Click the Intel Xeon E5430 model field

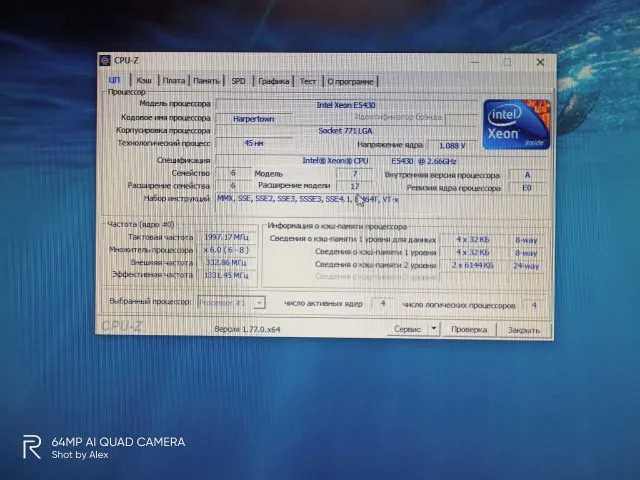(346, 105)
